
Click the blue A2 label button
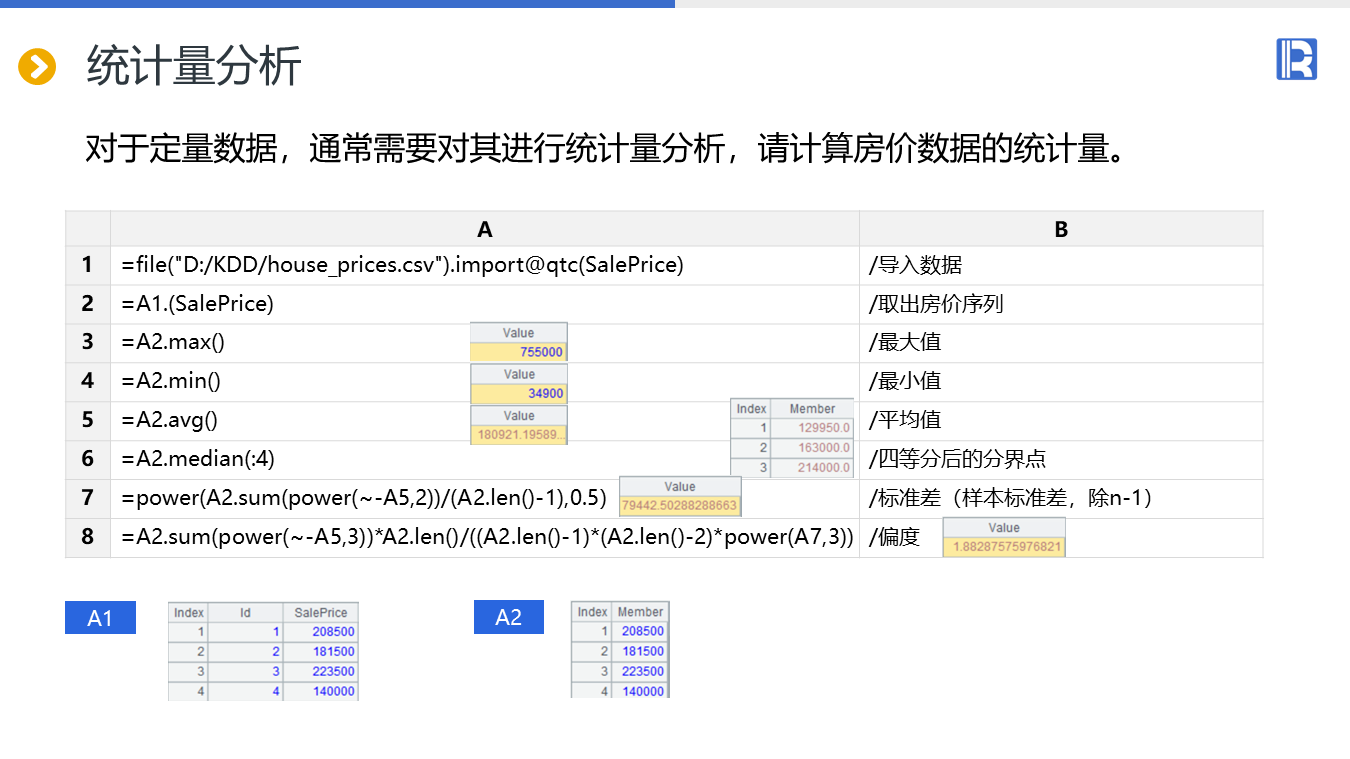tap(508, 618)
